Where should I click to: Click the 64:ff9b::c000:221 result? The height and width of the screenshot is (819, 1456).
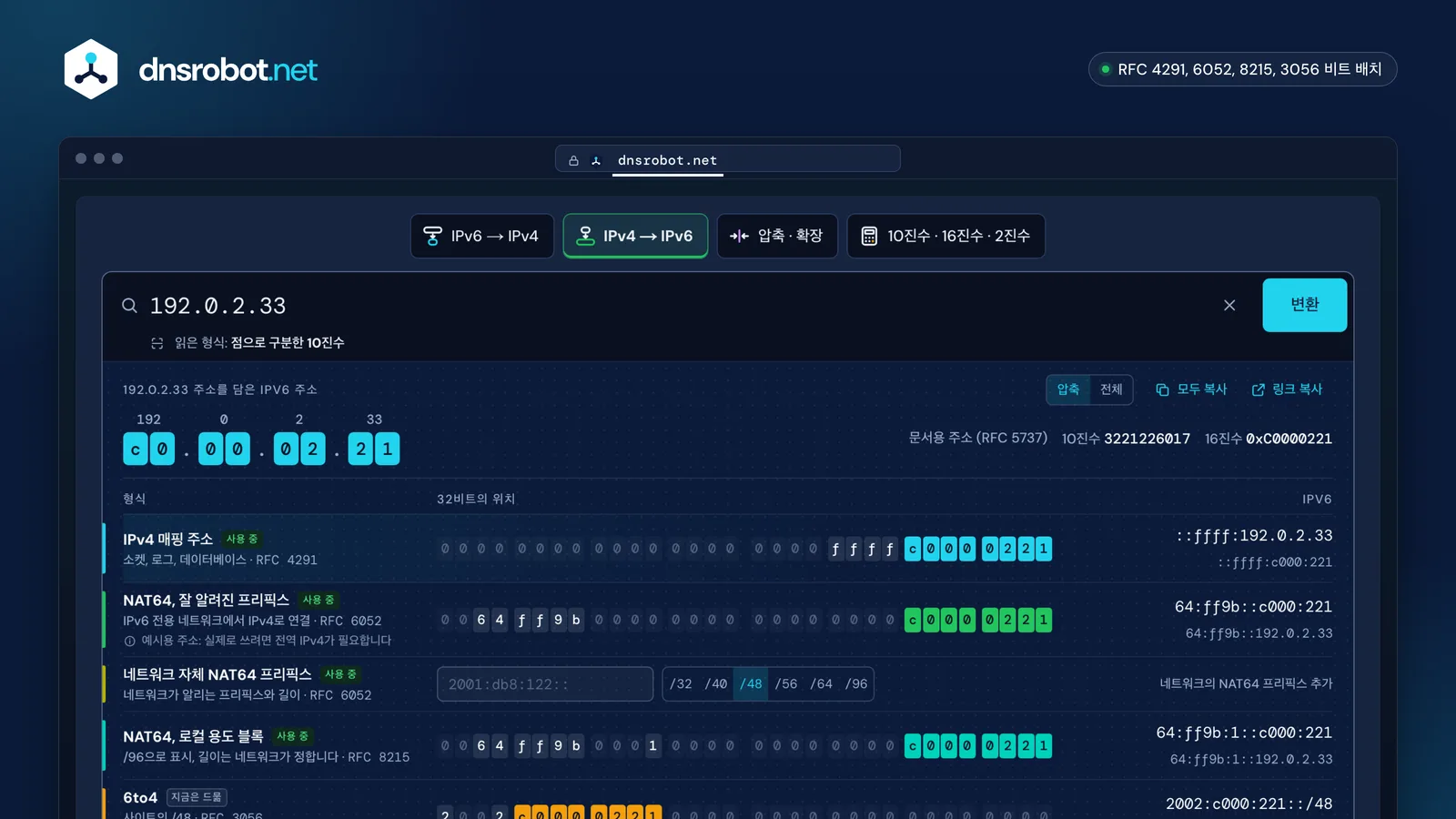pyautogui.click(x=1253, y=607)
